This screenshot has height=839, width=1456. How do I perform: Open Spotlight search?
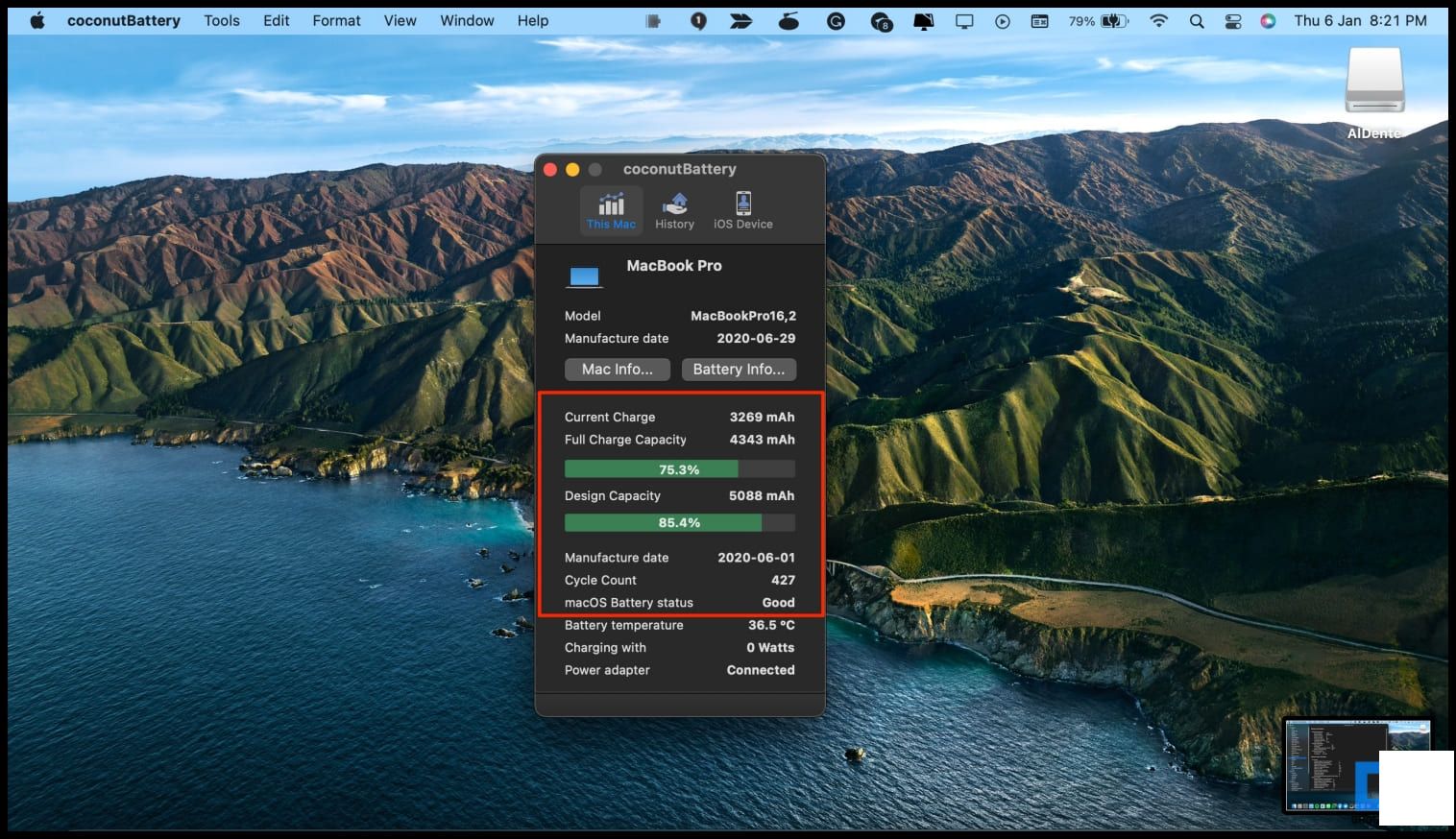point(1197,20)
